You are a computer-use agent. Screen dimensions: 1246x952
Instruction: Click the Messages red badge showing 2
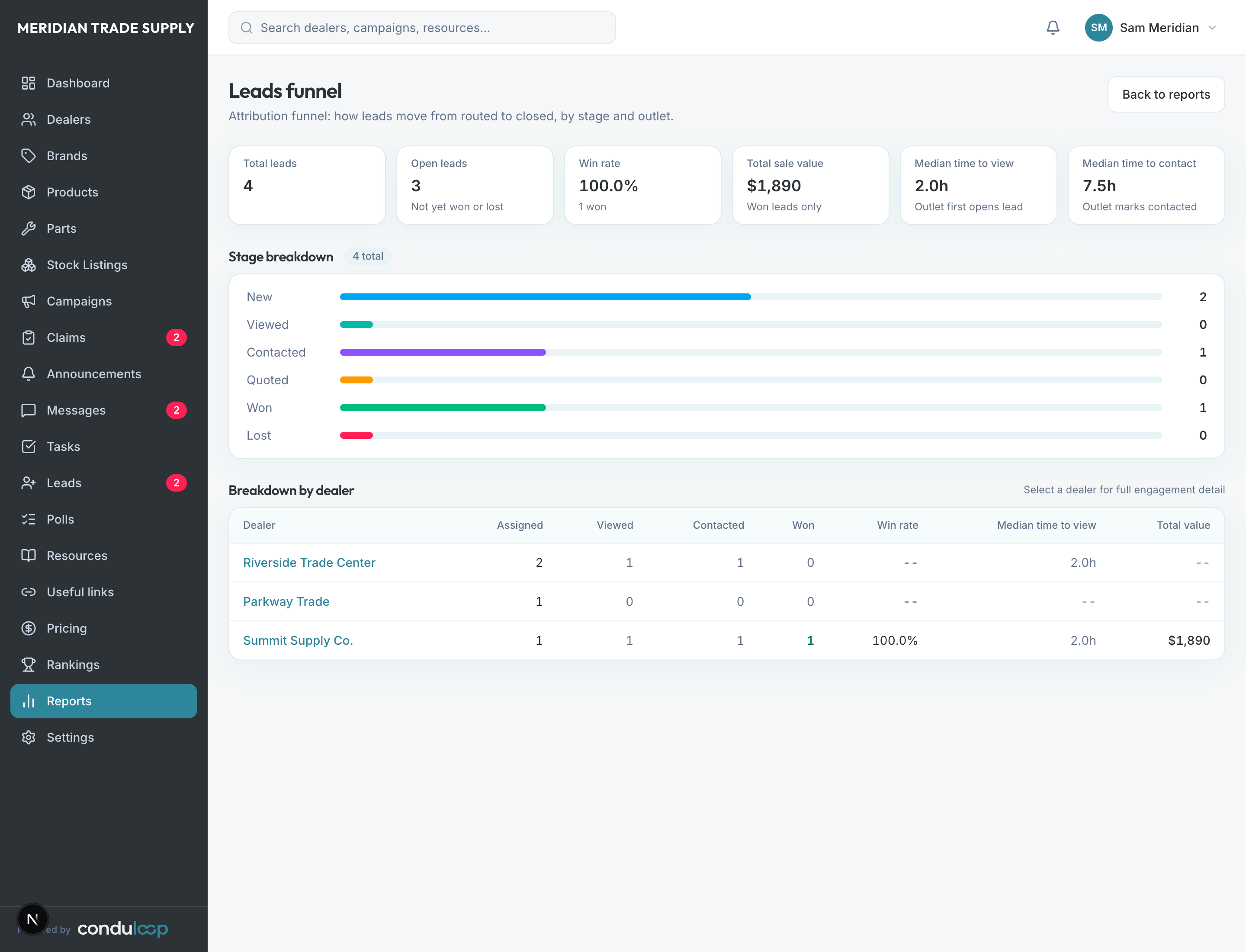(176, 410)
